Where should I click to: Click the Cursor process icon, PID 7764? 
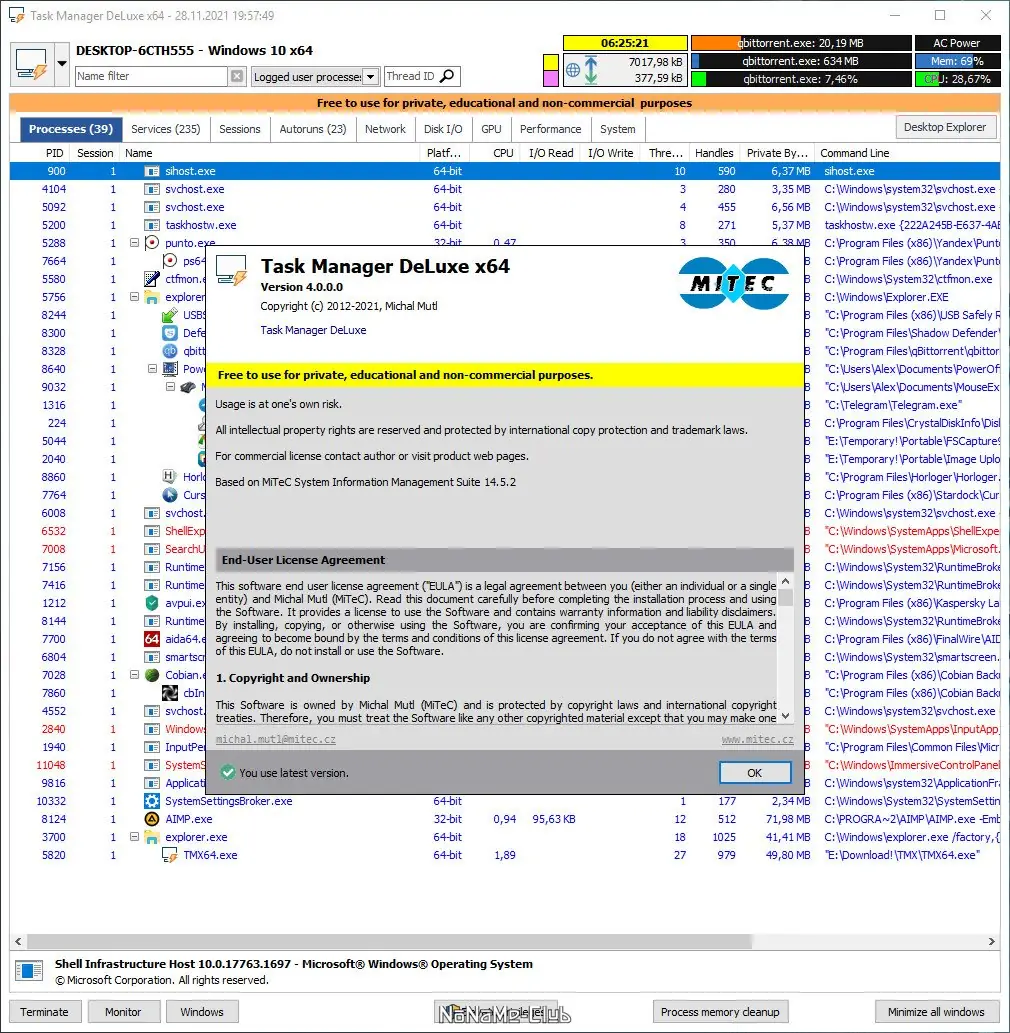coord(170,495)
